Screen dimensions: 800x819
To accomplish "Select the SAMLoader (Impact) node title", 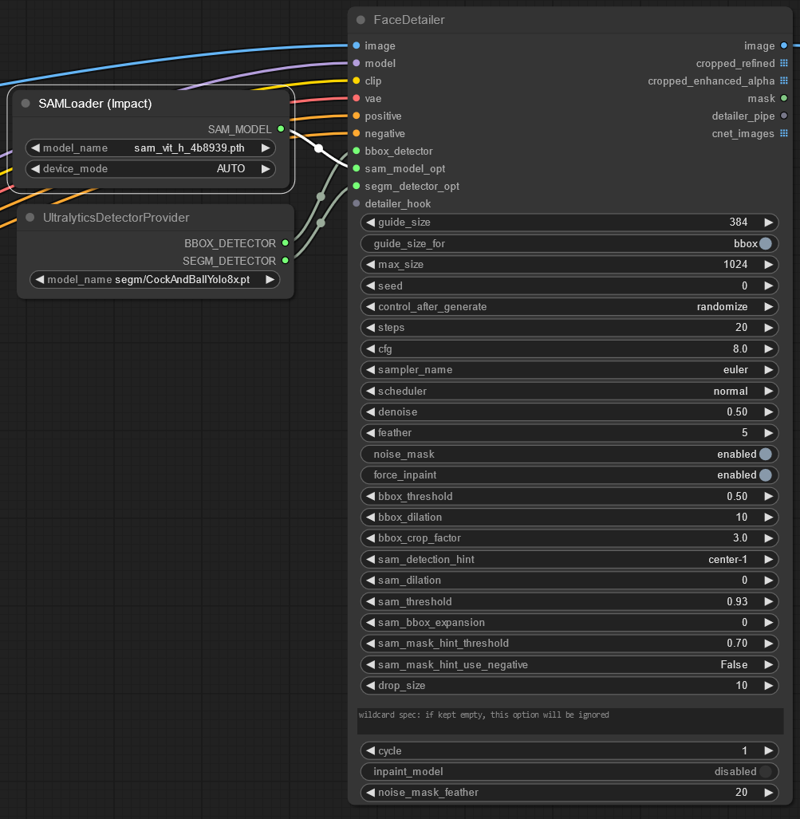I will [95, 103].
